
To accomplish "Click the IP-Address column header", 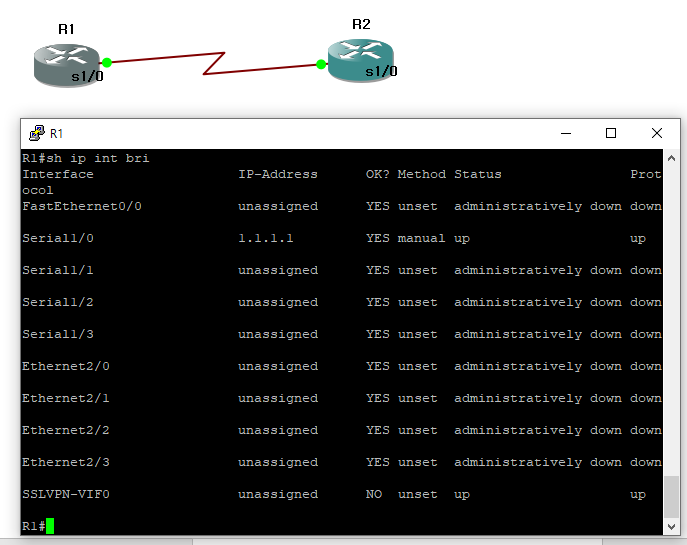I will coord(278,174).
